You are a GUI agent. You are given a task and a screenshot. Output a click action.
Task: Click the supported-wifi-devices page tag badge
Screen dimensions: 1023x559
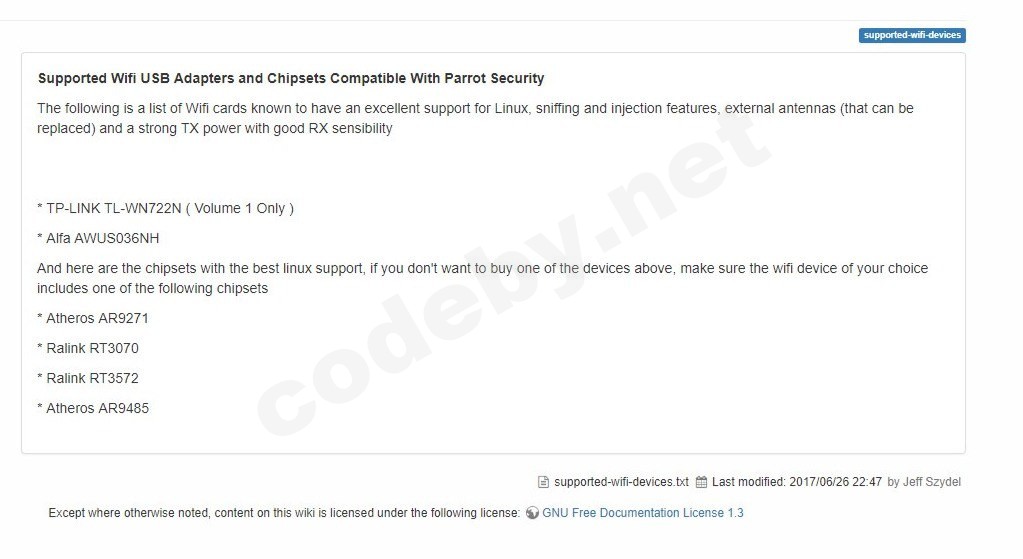click(912, 35)
